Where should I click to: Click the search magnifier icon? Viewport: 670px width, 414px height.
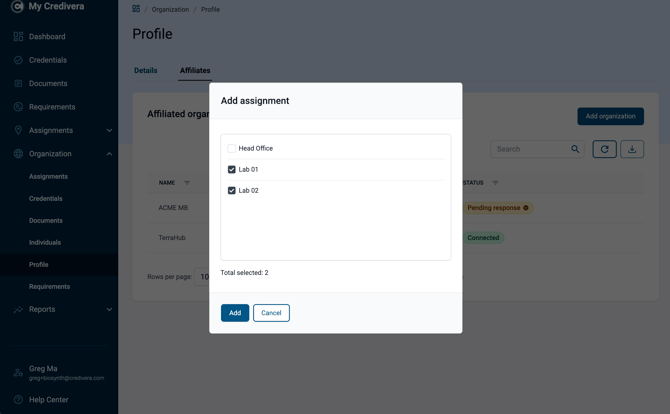575,149
